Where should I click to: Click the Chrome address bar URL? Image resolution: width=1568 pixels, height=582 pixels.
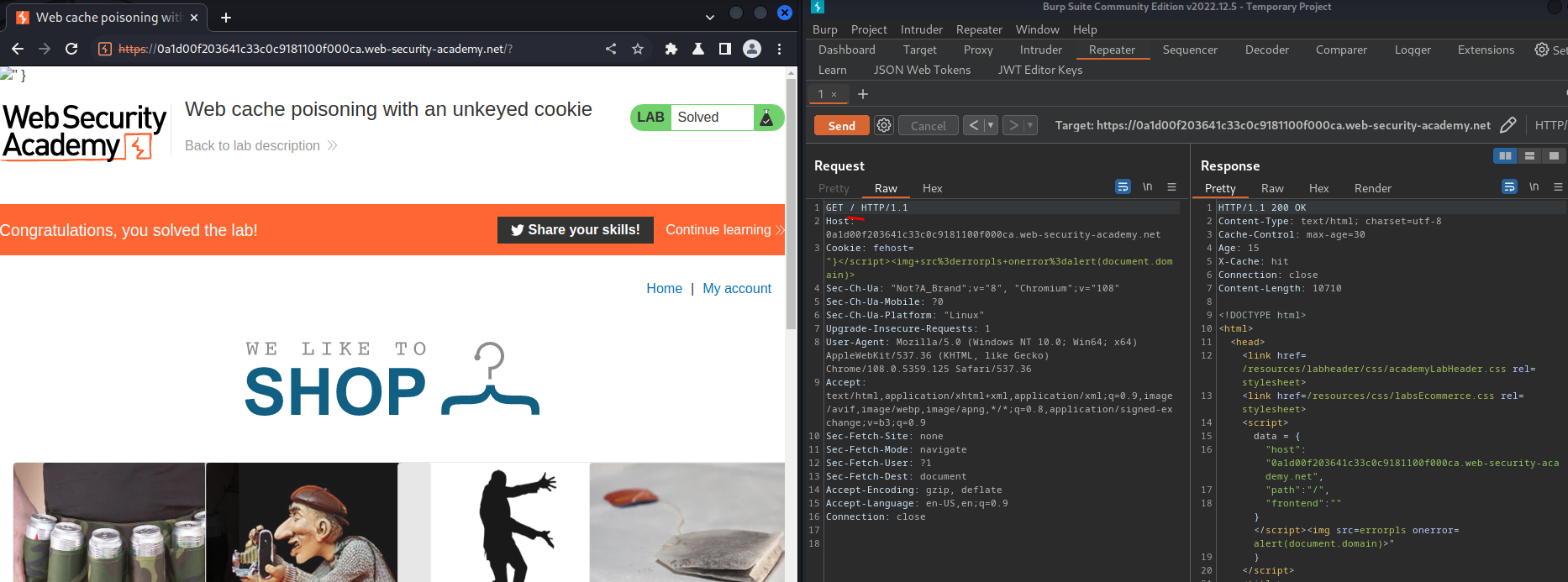pyautogui.click(x=315, y=49)
